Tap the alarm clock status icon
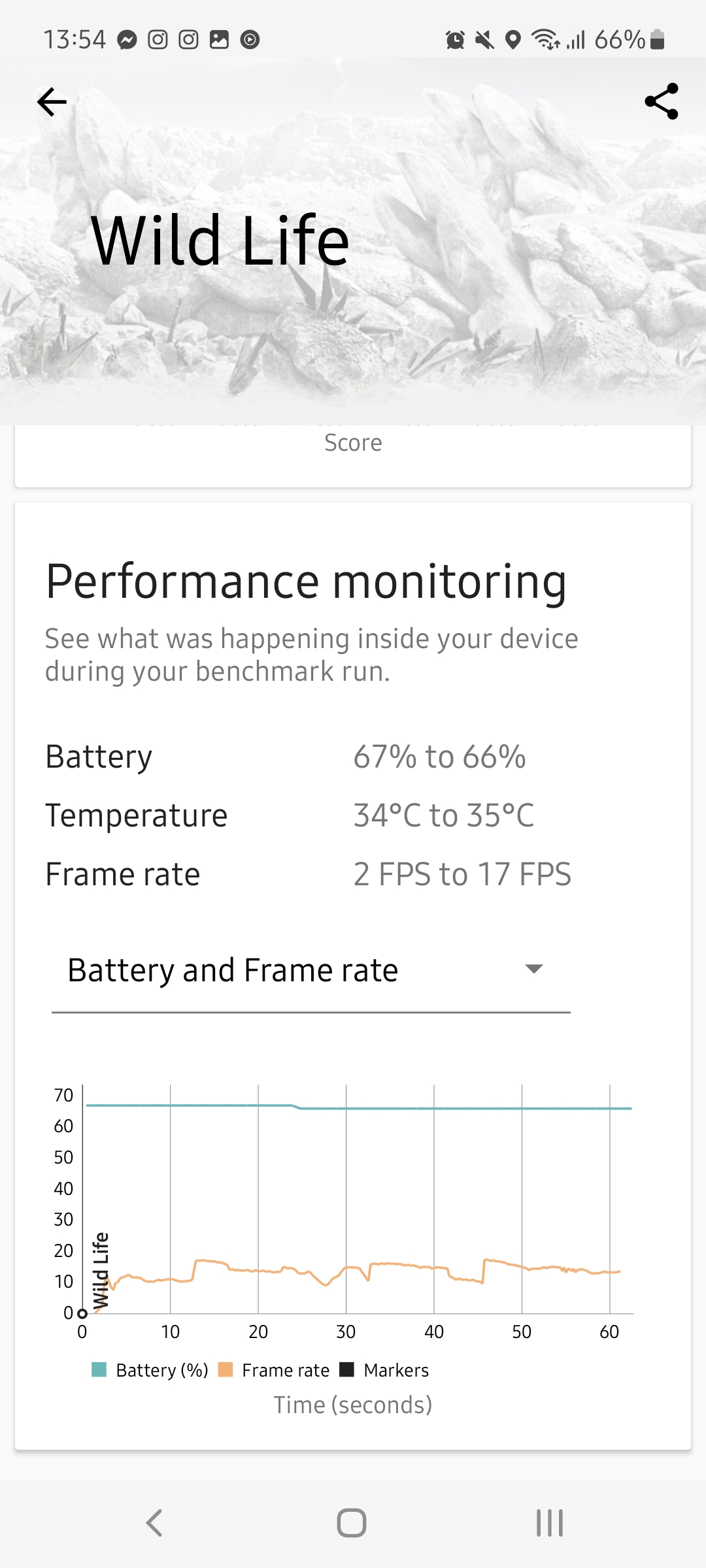Viewport: 706px width, 1568px height. [455, 41]
